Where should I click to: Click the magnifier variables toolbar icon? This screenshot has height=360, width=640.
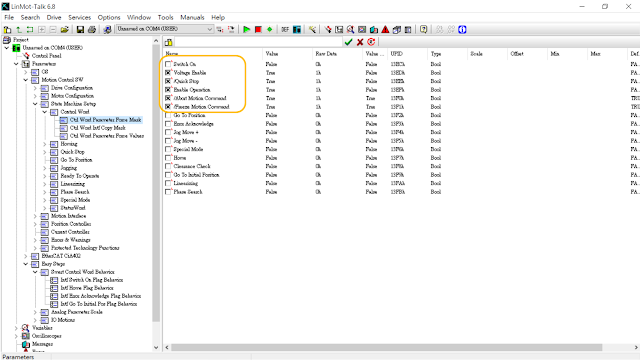(x=350, y=29)
